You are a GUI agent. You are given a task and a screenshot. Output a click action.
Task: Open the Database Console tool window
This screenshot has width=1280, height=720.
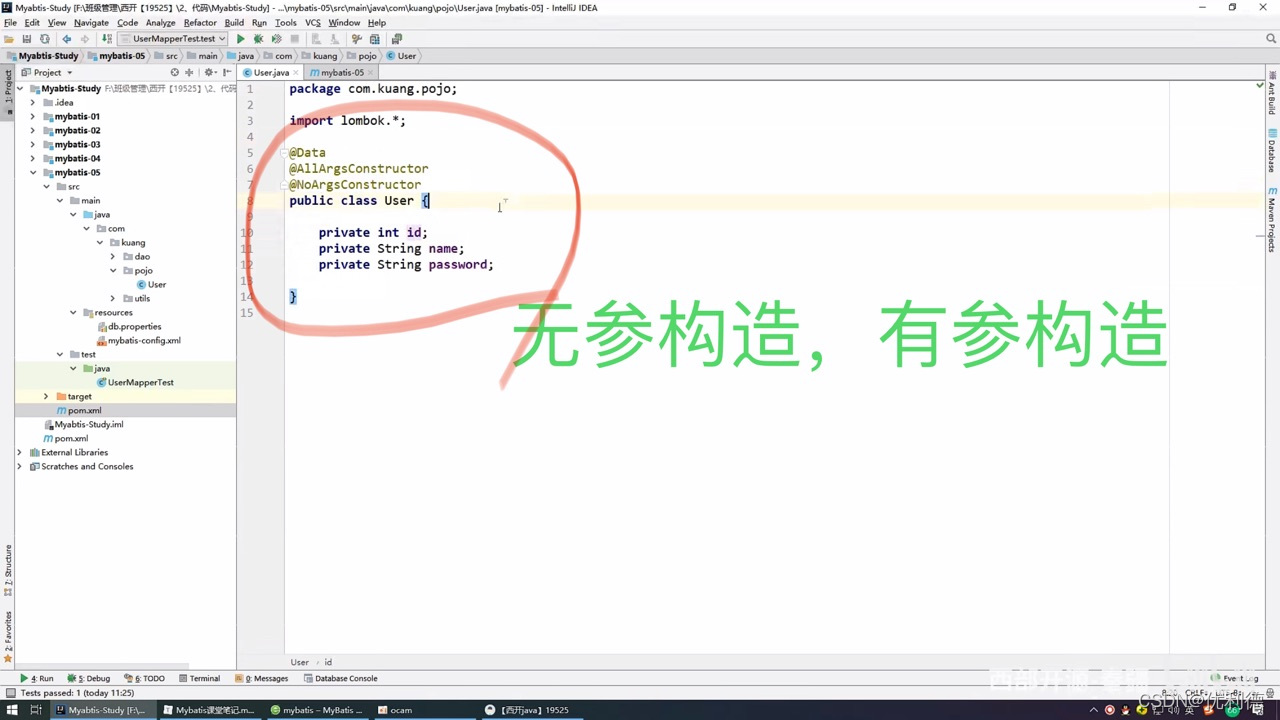click(340, 678)
